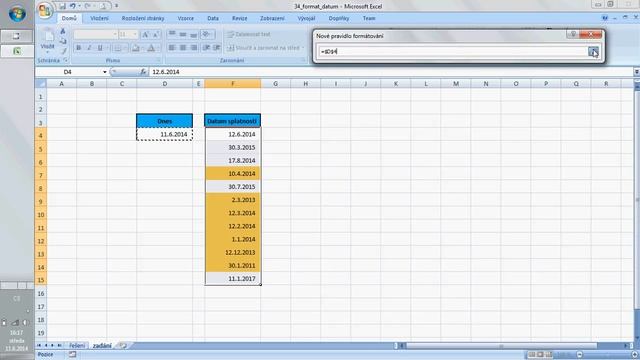Open the Team ribbon tab
The width and height of the screenshot is (640, 360).
(369, 18)
